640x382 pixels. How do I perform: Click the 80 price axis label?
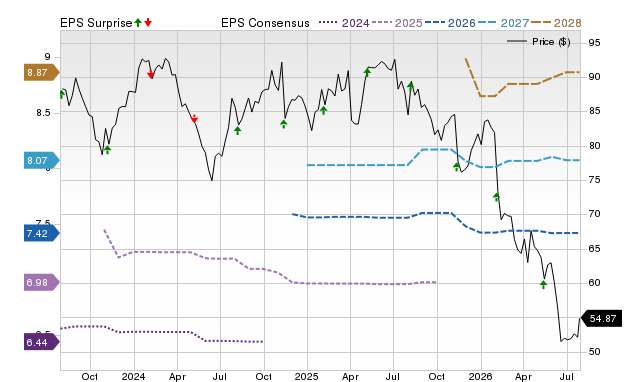click(594, 146)
